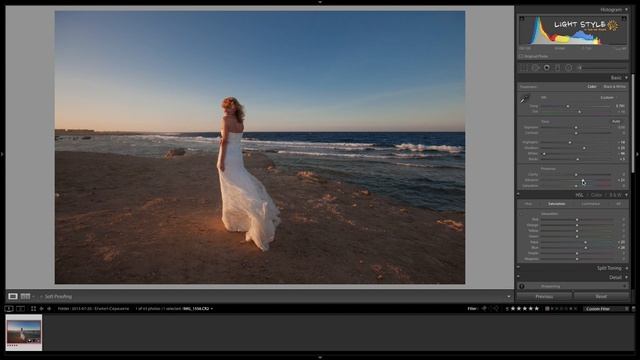Set treatment to Black & White

pos(614,87)
